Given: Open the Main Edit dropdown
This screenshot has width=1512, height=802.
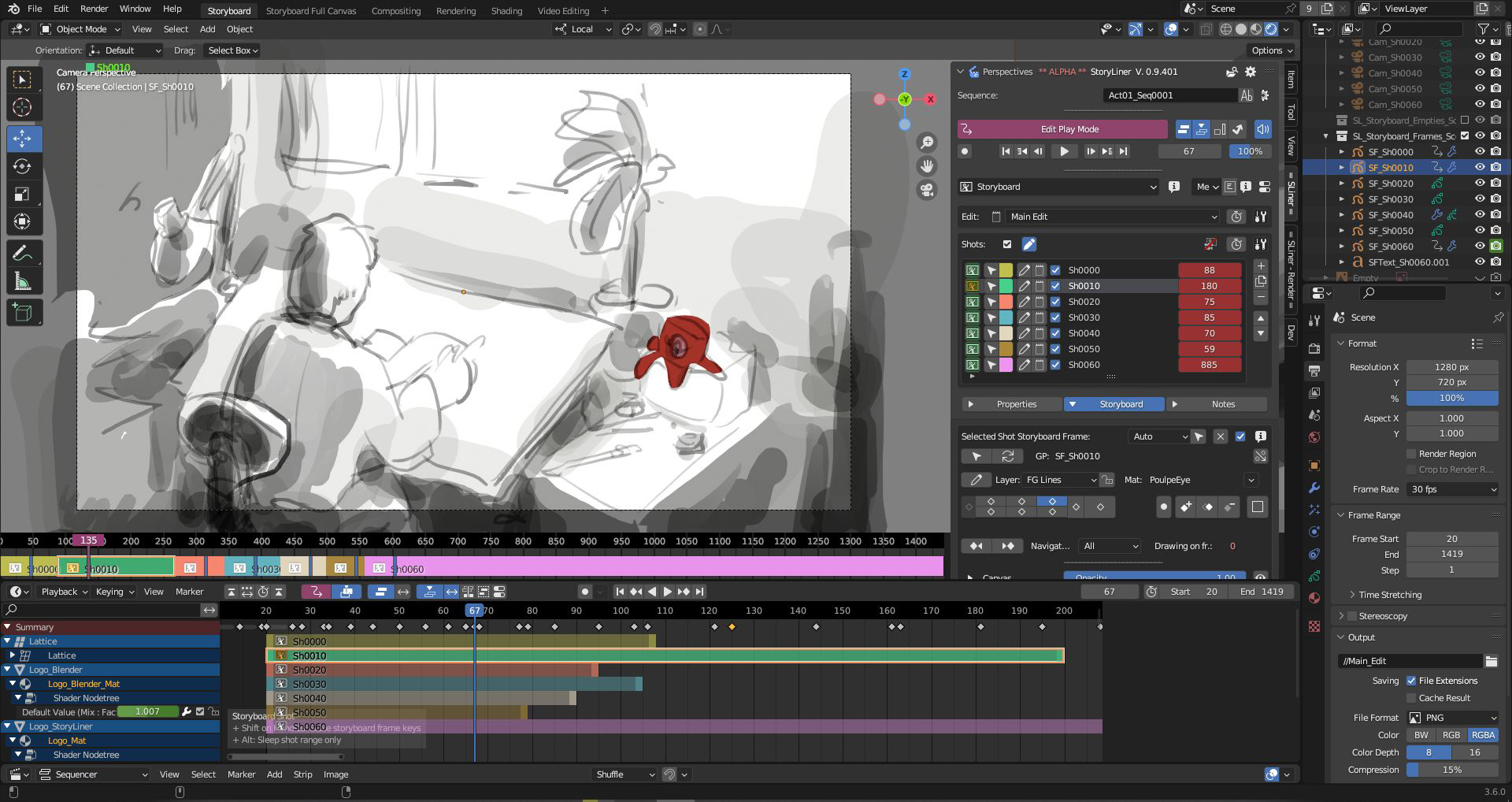Looking at the screenshot, I should tap(1112, 217).
